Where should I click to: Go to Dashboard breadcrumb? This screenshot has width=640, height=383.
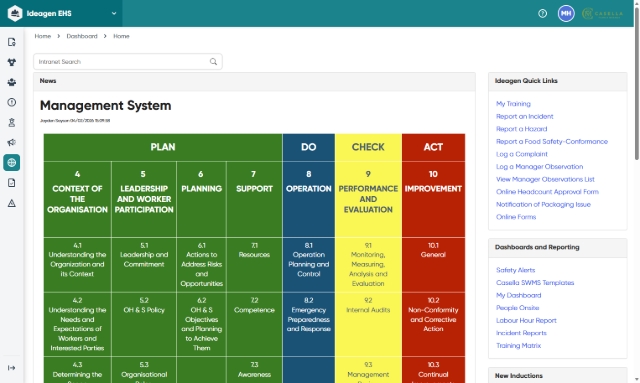point(82,36)
